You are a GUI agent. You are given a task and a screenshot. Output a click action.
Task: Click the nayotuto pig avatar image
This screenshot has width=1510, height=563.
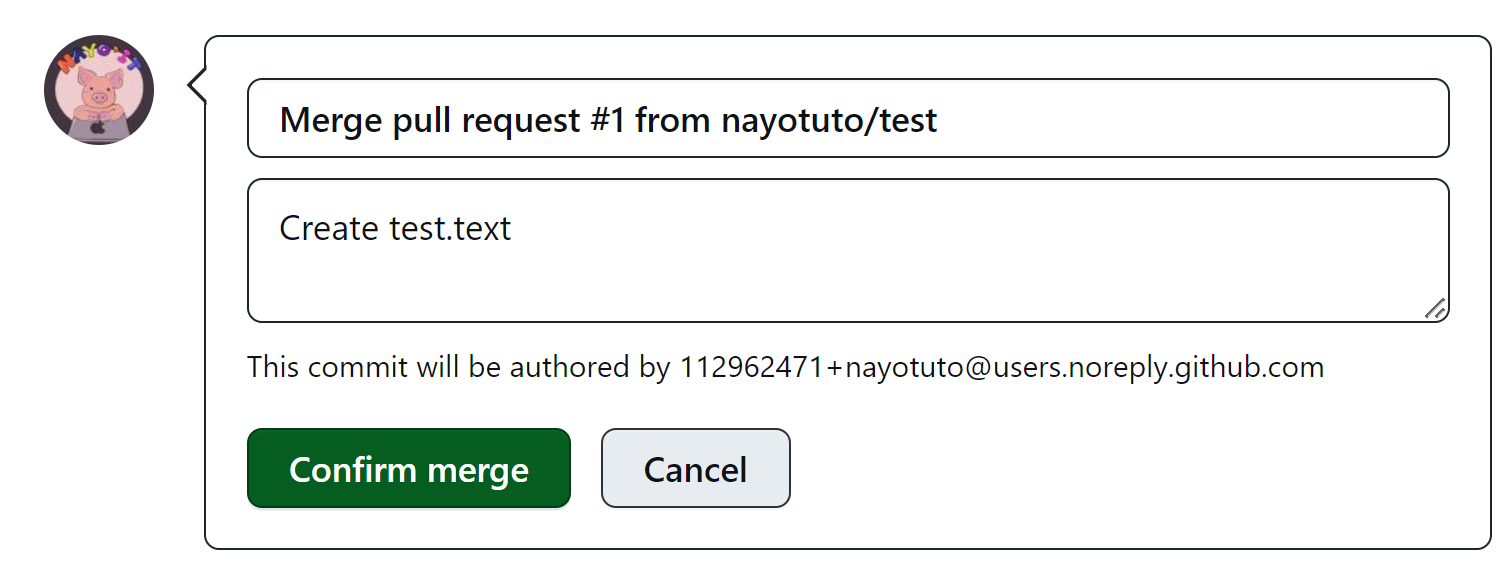[x=99, y=90]
